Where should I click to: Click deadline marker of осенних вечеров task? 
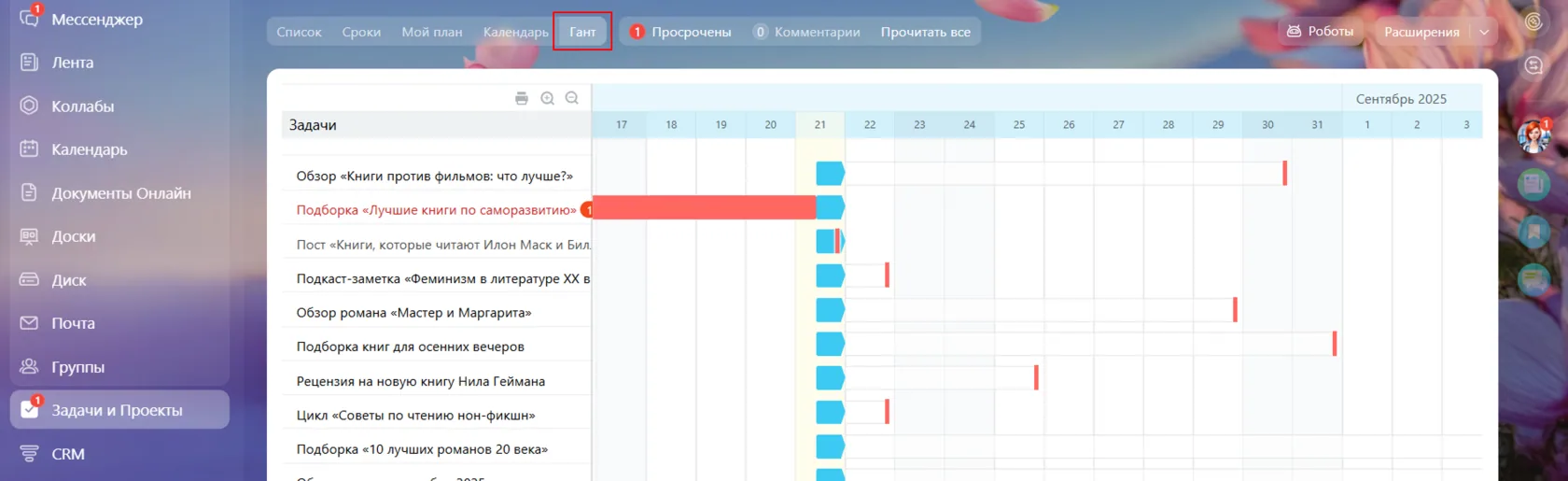[x=1335, y=344]
